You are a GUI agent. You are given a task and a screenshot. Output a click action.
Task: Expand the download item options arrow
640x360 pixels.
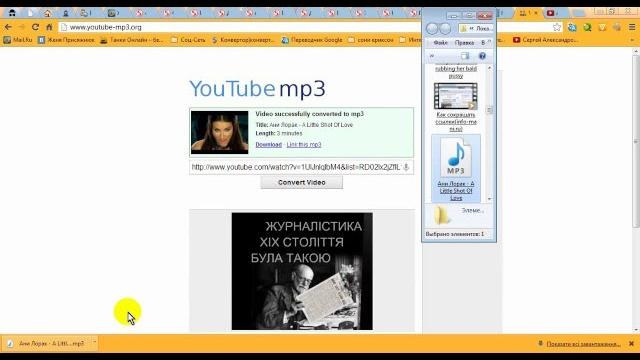pos(94,343)
